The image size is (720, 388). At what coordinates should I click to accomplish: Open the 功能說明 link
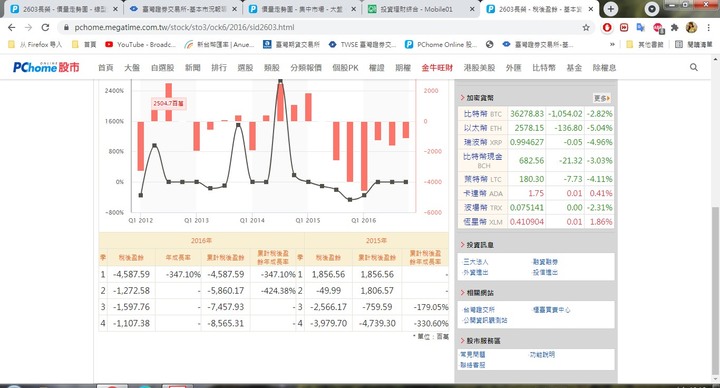542,354
